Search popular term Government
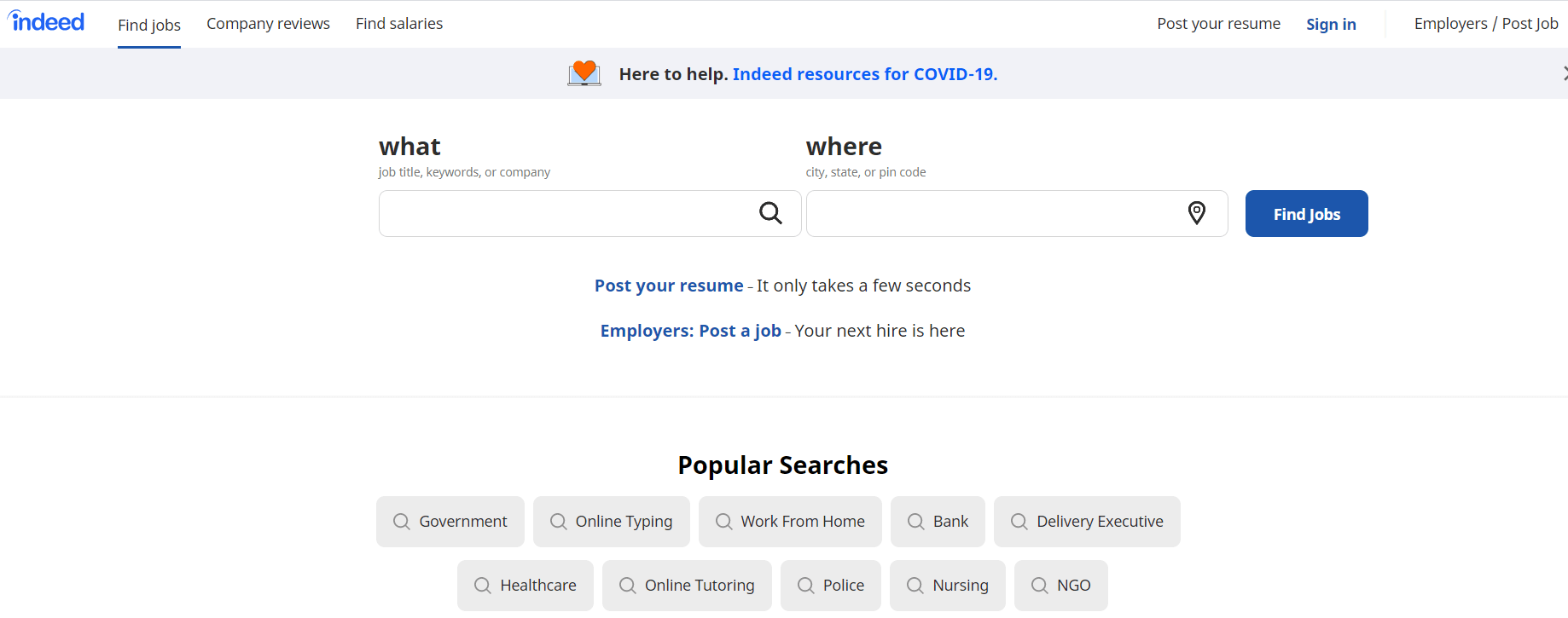 [450, 522]
